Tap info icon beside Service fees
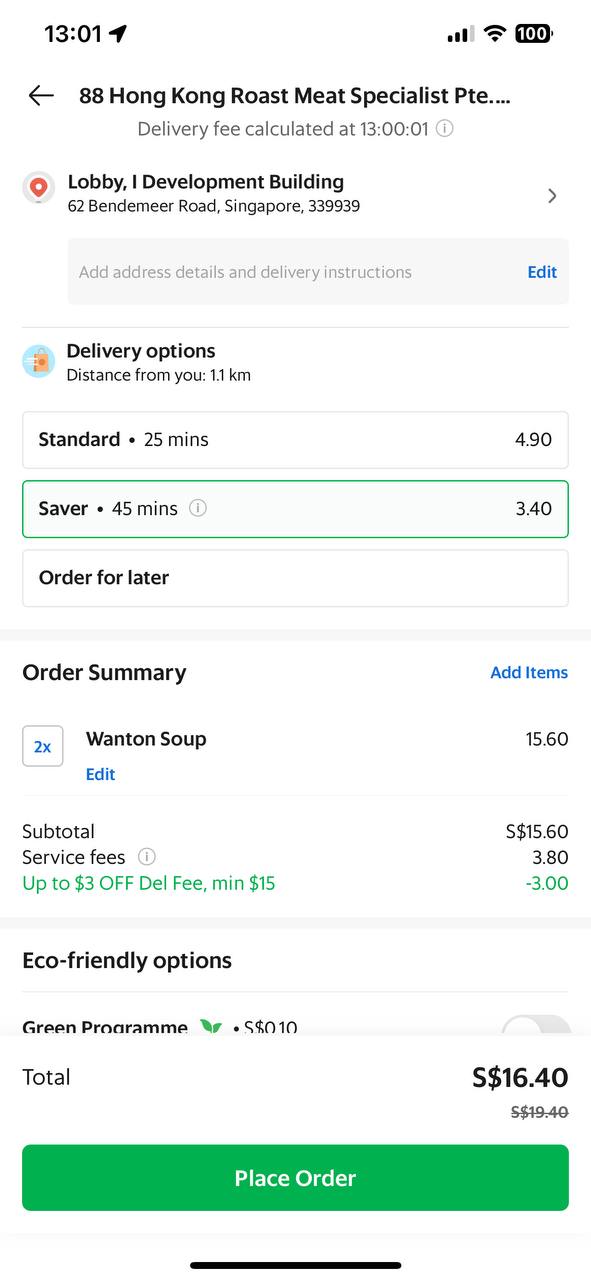This screenshot has width=591, height=1280. [x=146, y=857]
